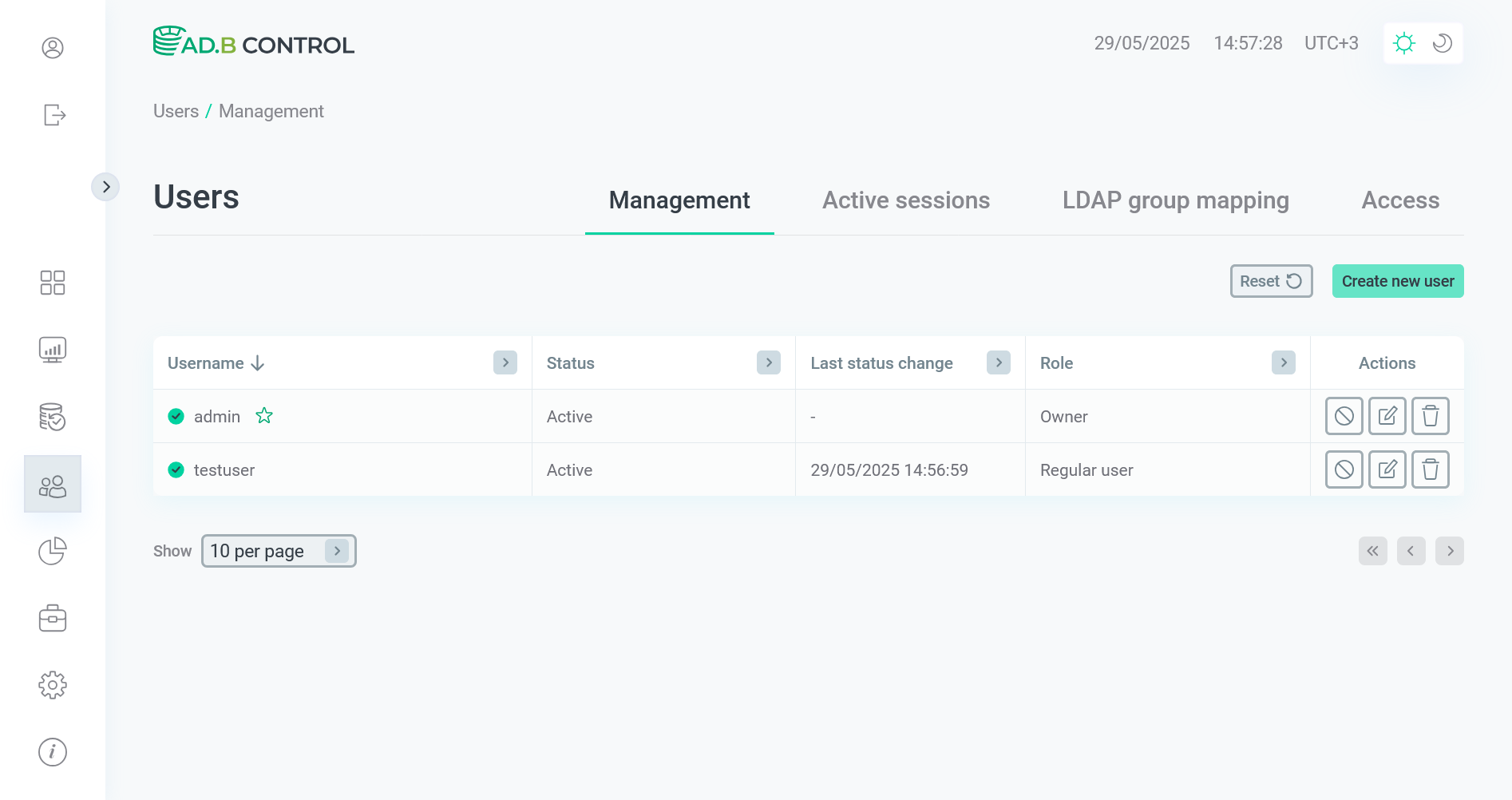Viewport: 1512px width, 800px height.
Task: Open the LDAP group mapping tab
Action: coord(1175,200)
